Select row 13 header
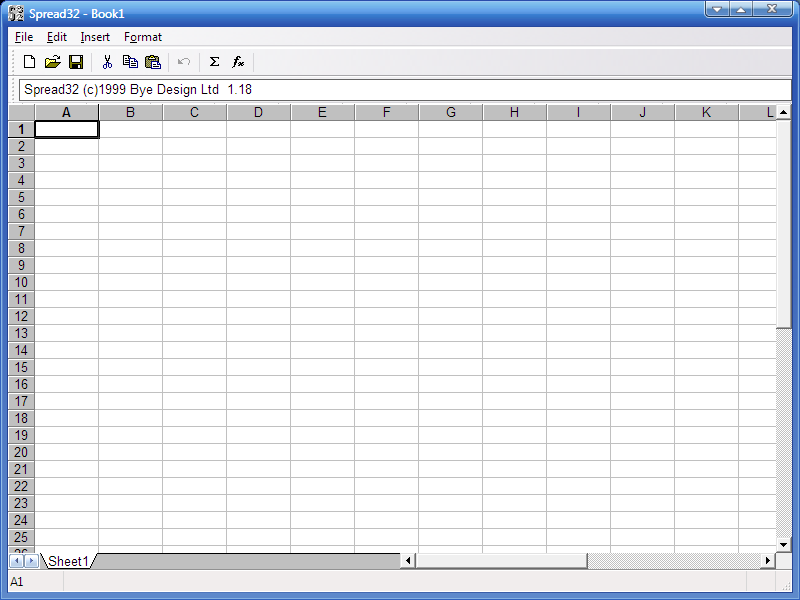This screenshot has width=800, height=600. tap(21, 333)
